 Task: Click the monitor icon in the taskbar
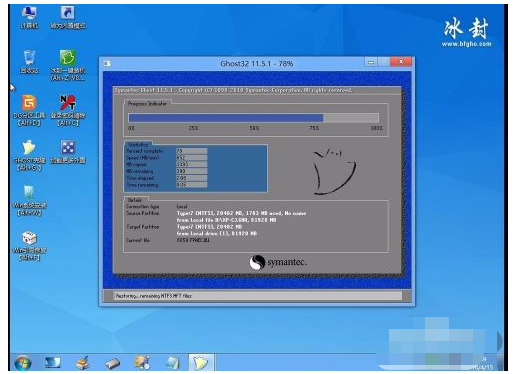pos(52,363)
